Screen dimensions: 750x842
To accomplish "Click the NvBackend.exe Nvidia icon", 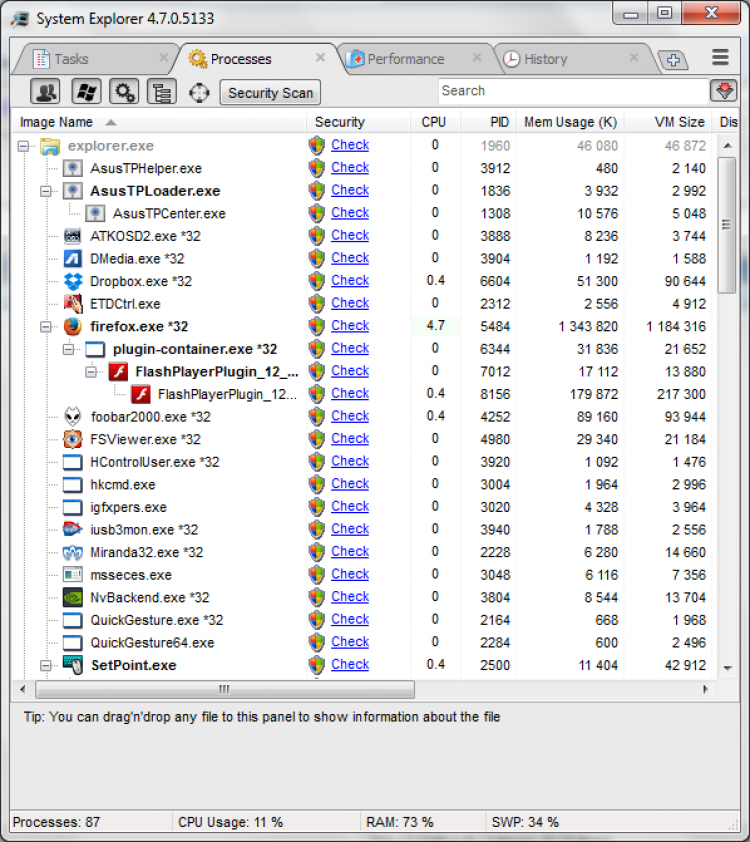I will [x=72, y=597].
